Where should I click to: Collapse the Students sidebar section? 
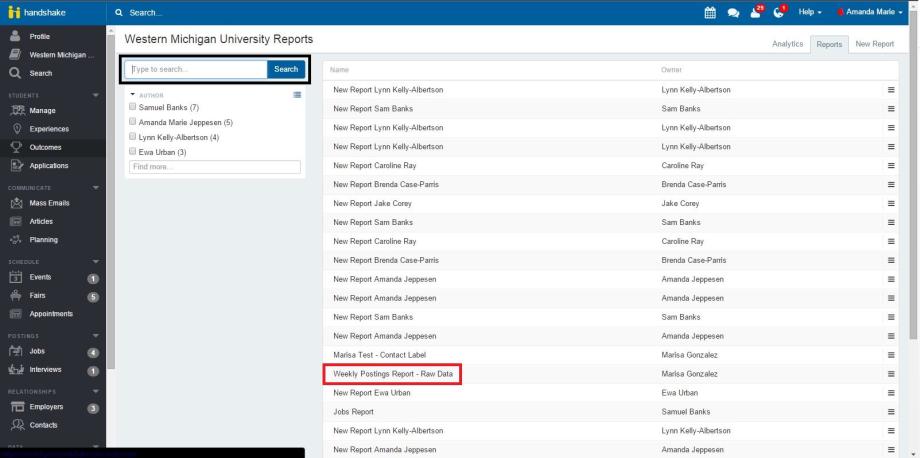tap(96, 95)
